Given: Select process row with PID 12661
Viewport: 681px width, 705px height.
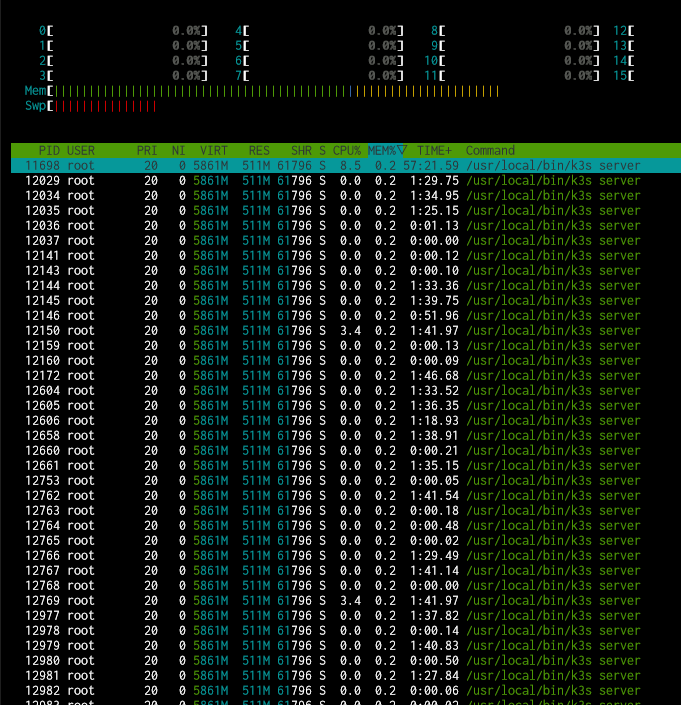Looking at the screenshot, I should [346, 465].
